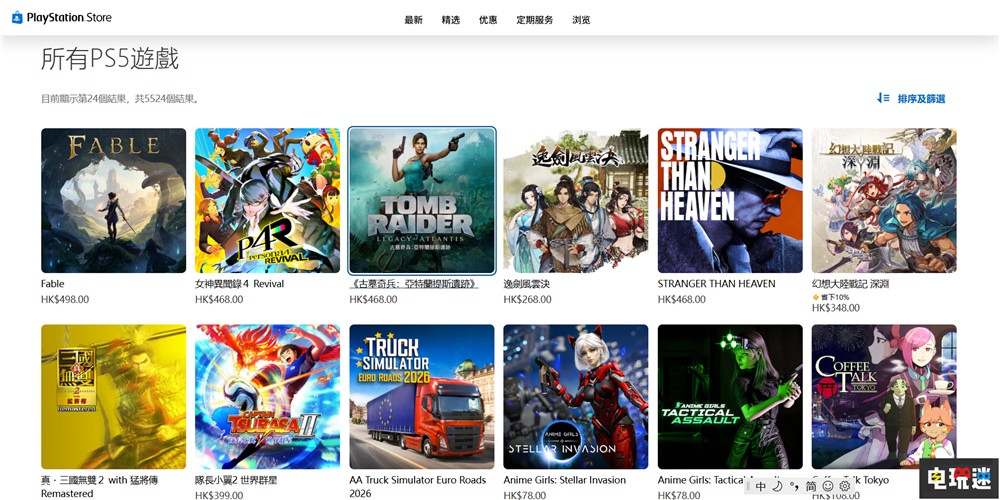This screenshot has height=500, width=1000.
Task: Open the Tomb Raider Legacy of Atlantis cover
Action: click(422, 200)
